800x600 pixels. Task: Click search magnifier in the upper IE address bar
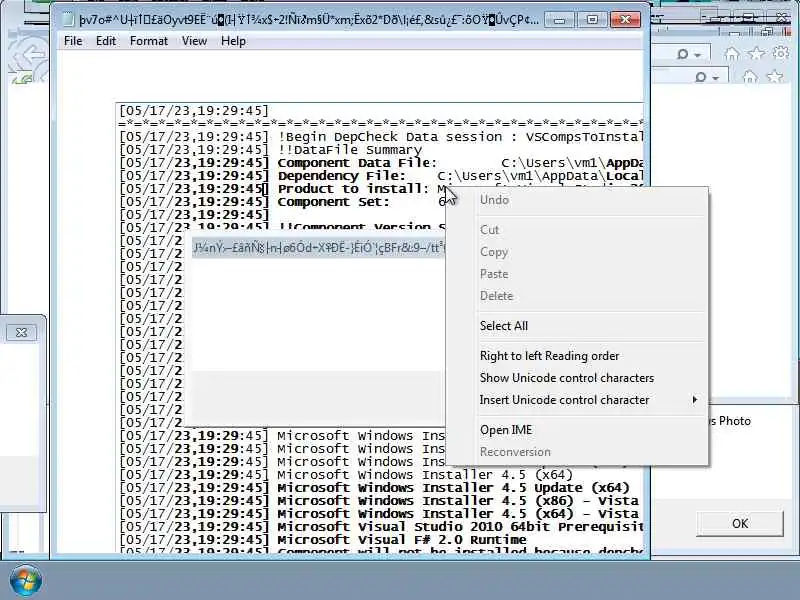point(682,54)
